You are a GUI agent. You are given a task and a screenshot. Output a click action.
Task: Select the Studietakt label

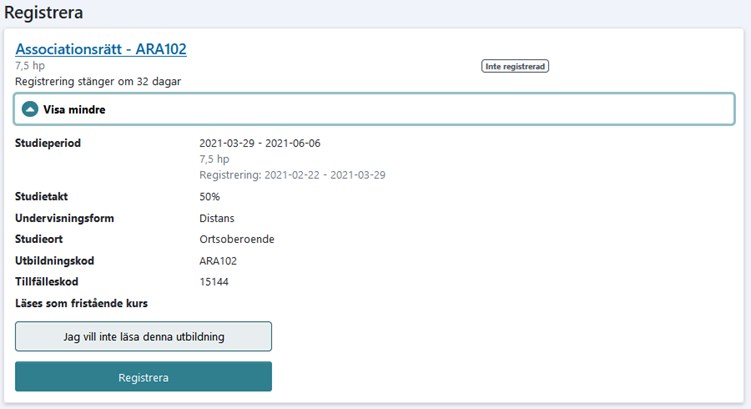(x=41, y=197)
